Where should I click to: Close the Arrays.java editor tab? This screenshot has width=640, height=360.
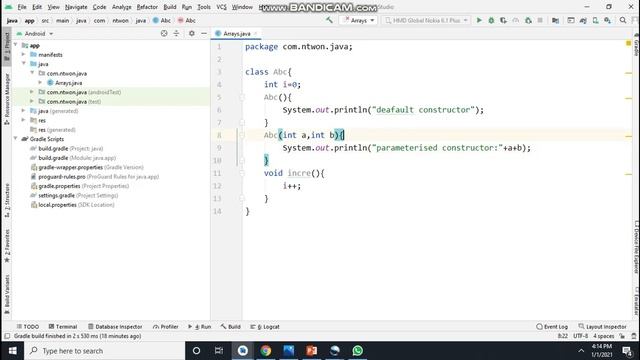point(256,33)
